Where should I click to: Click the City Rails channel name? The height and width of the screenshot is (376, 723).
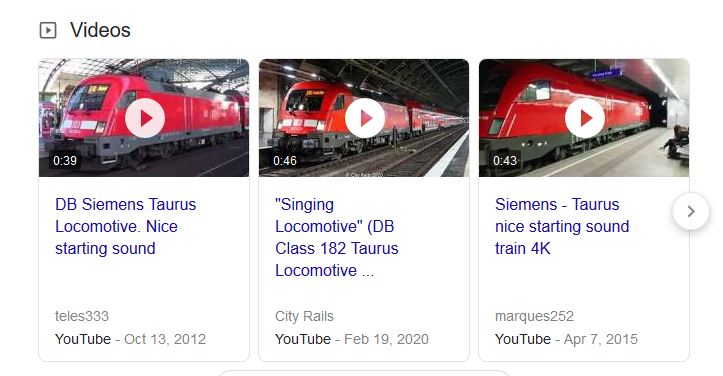[x=304, y=316]
